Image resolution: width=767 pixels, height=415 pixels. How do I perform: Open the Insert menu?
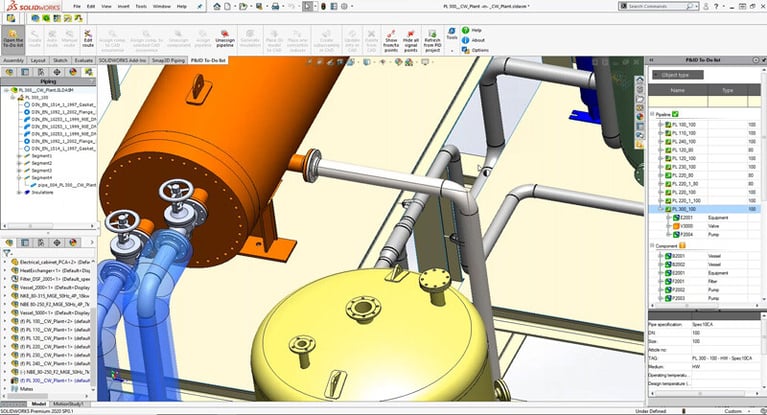[123, 6]
